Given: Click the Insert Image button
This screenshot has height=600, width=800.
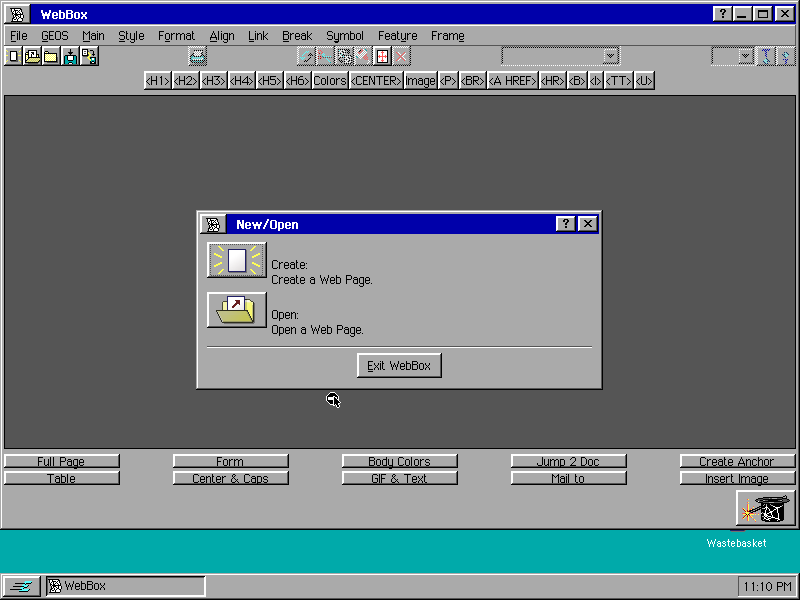Looking at the screenshot, I should tap(737, 478).
